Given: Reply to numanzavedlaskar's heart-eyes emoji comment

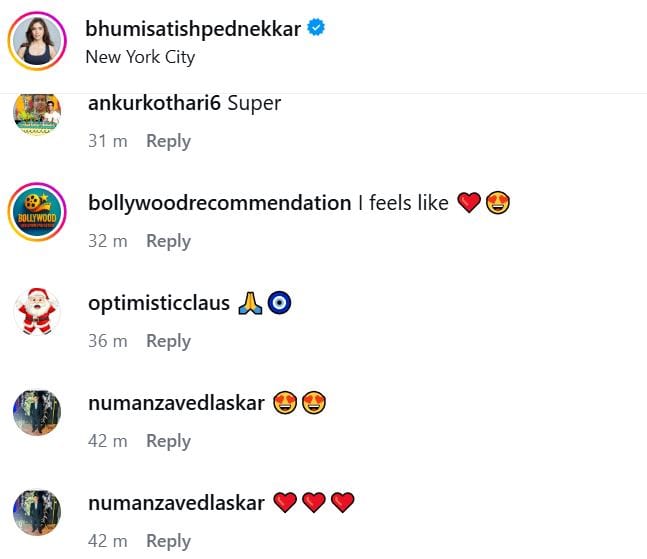Looking at the screenshot, I should tap(168, 441).
